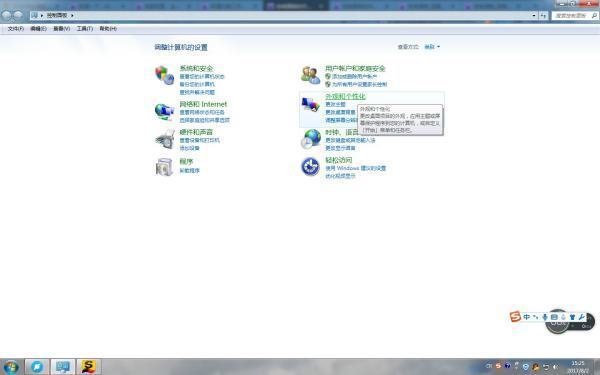The width and height of the screenshot is (600, 375).
Task: Open the 系统和安全 shield icon
Action: pos(165,75)
